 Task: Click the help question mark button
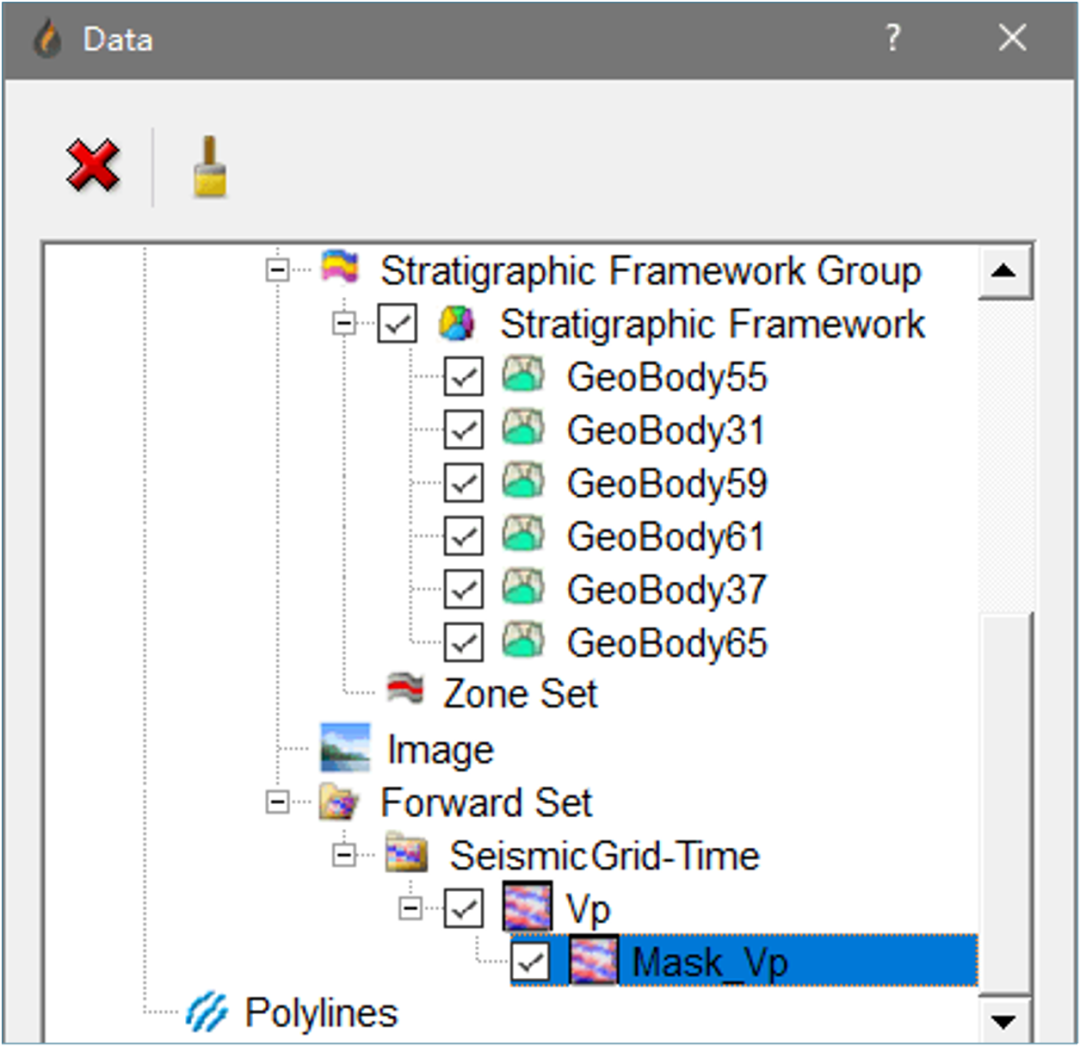[x=892, y=39]
